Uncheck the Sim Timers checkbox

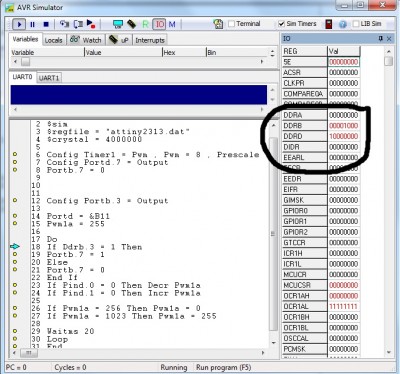[x=281, y=24]
